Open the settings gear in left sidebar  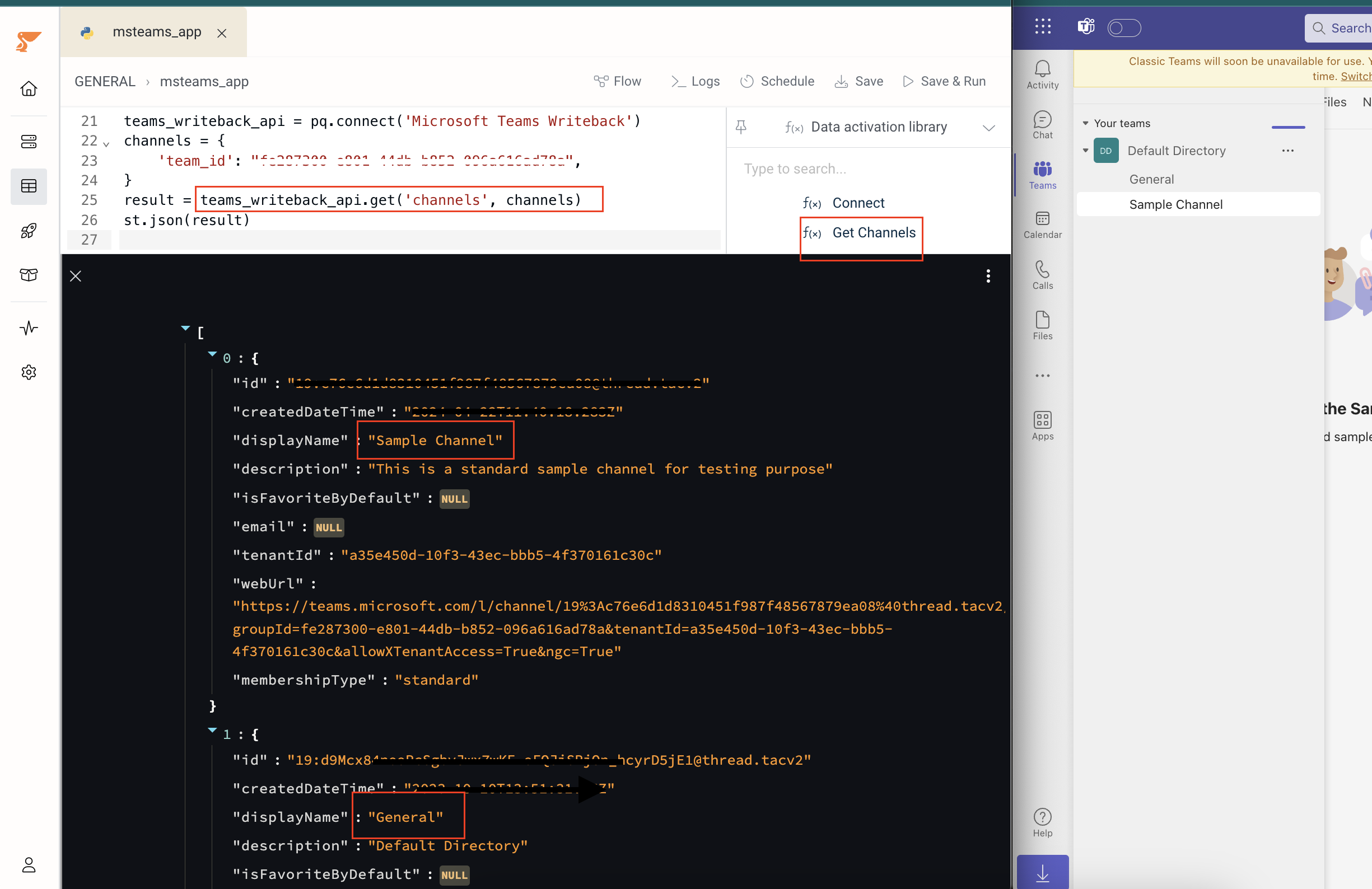tap(29, 372)
